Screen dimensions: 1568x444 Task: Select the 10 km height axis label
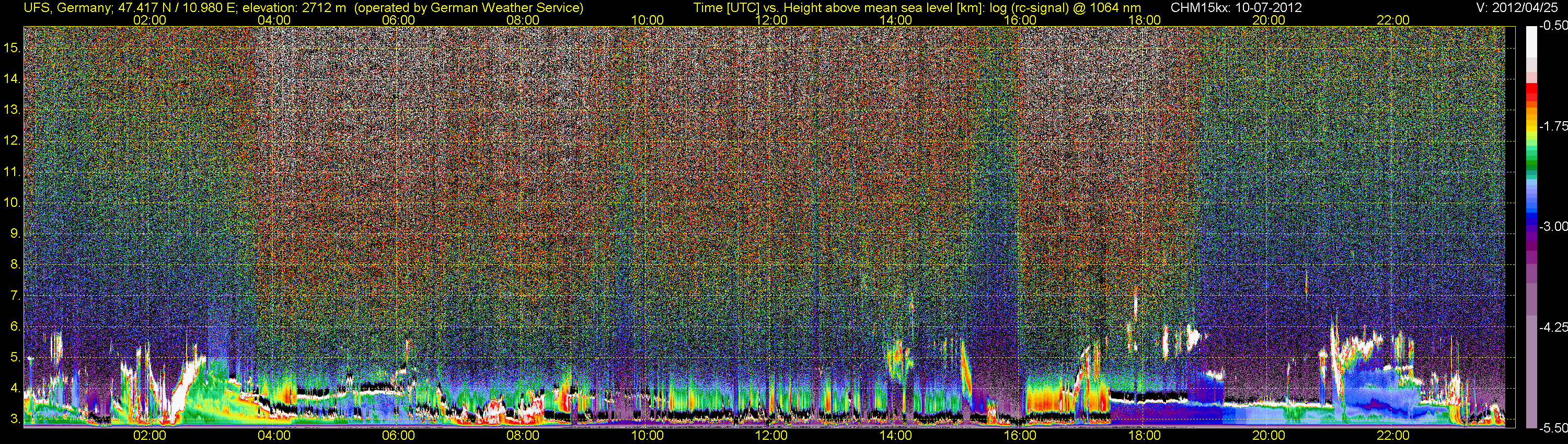(12, 203)
